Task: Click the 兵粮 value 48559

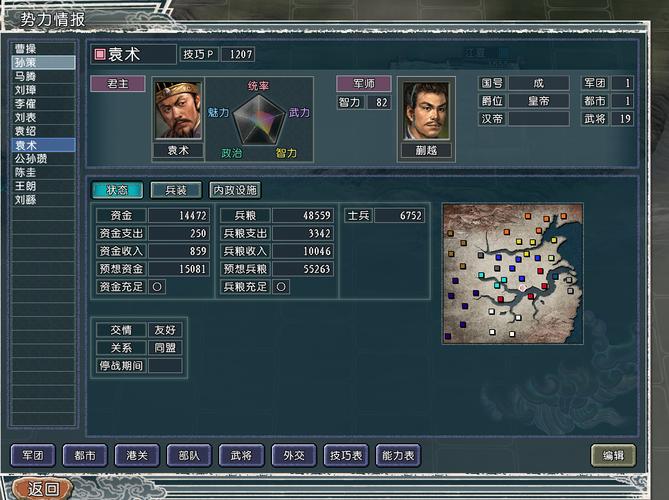Action: [303, 215]
